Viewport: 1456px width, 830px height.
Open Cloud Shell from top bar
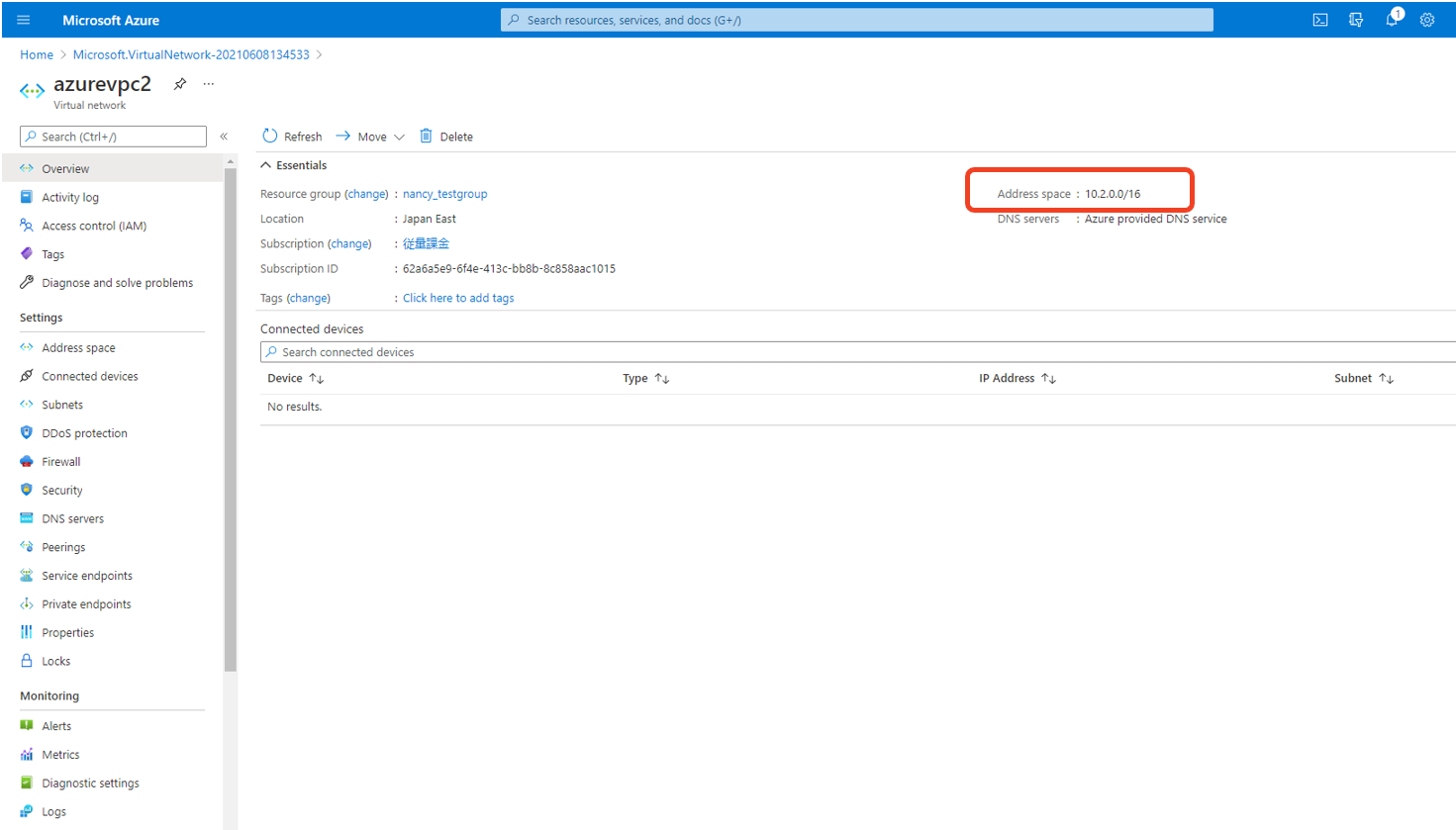(1320, 20)
